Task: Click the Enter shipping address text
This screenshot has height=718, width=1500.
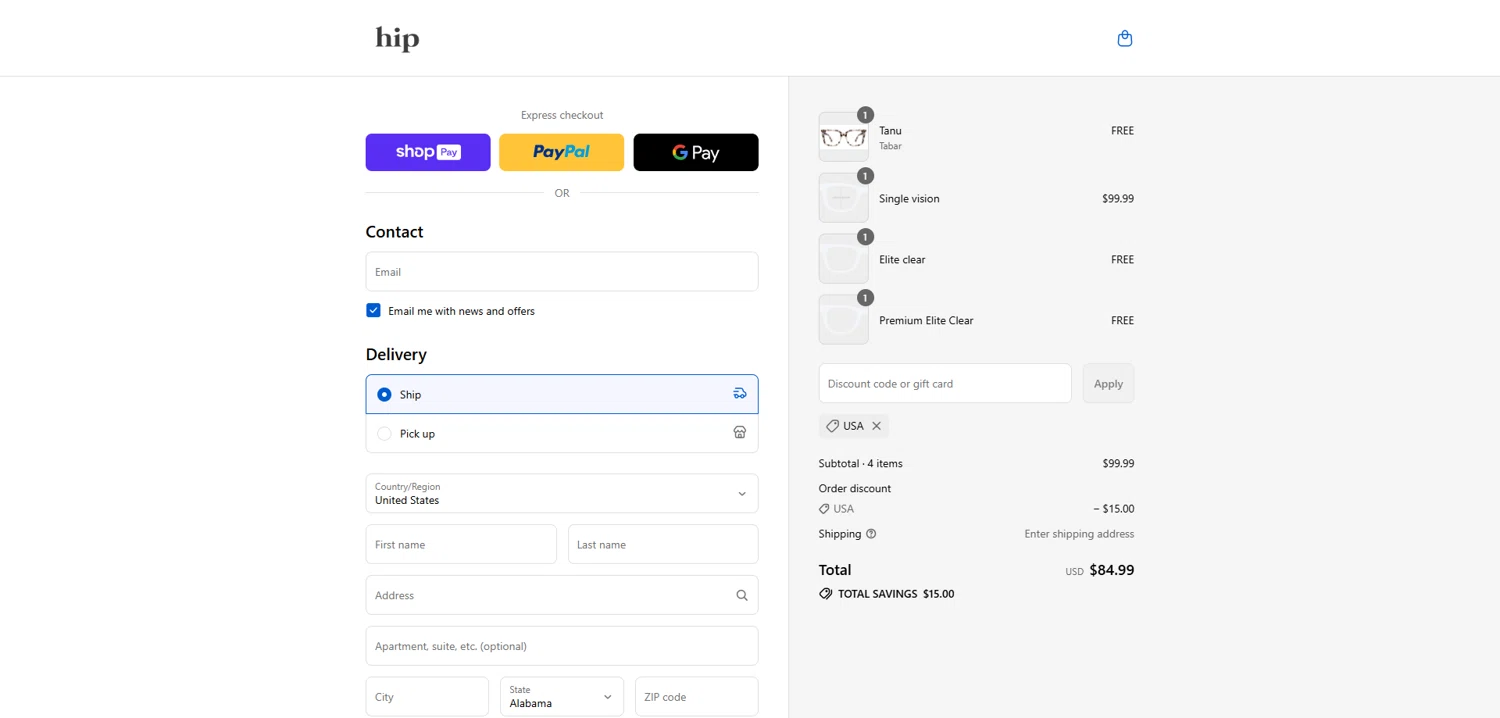Action: tap(1079, 534)
